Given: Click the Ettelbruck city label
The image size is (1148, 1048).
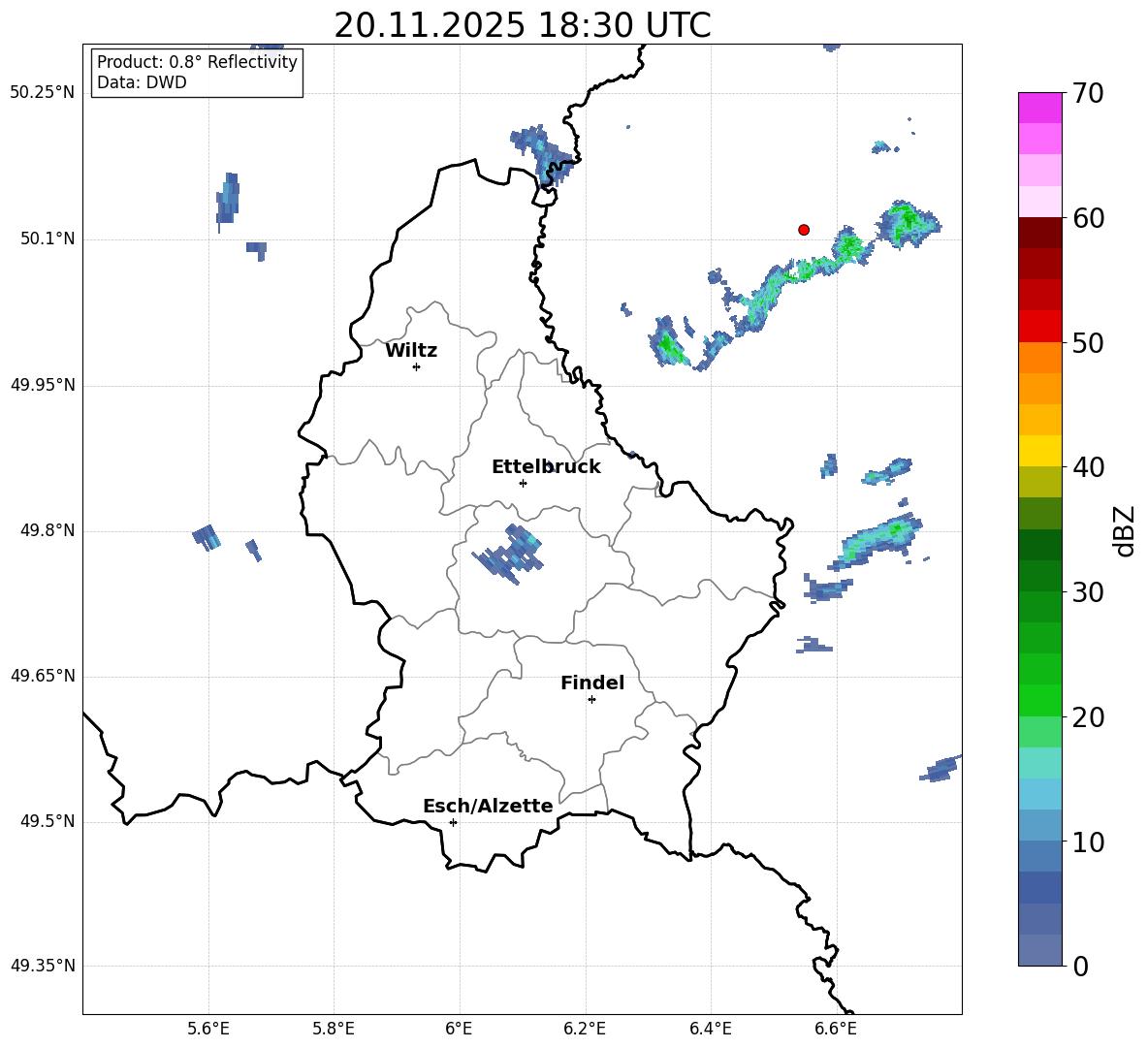Looking at the screenshot, I should (546, 467).
